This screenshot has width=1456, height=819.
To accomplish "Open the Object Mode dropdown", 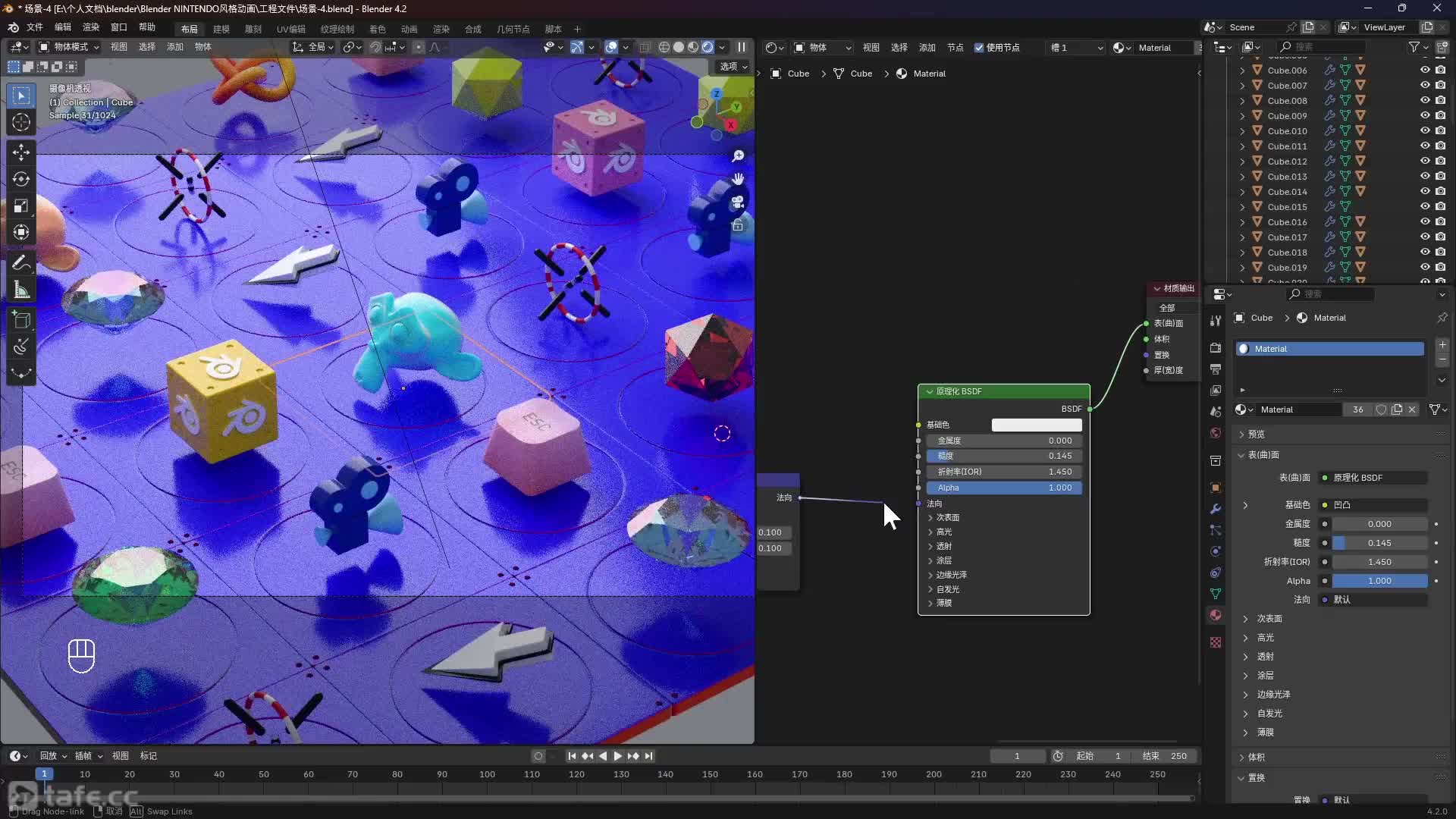I will [69, 47].
